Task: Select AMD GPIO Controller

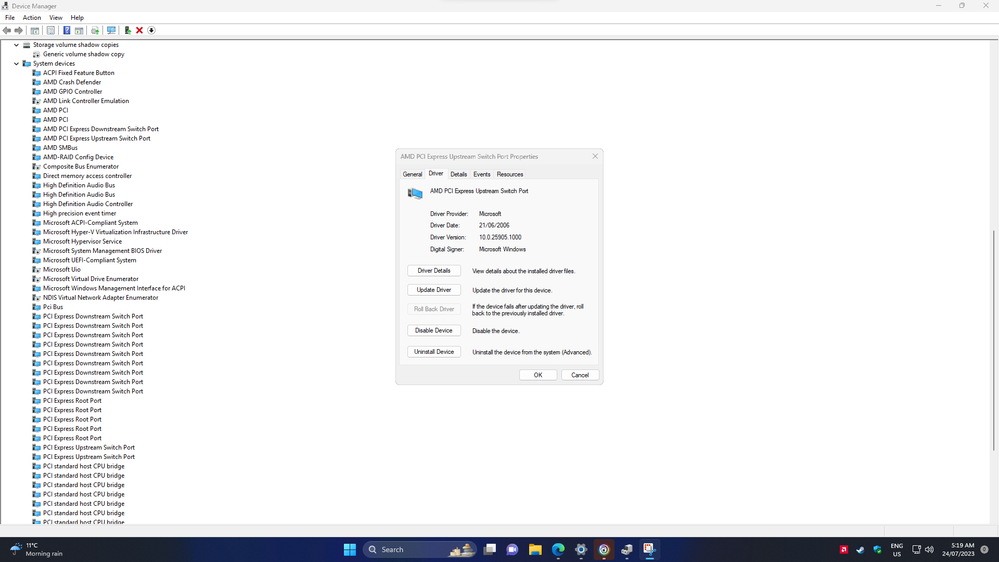Action: 72,92
